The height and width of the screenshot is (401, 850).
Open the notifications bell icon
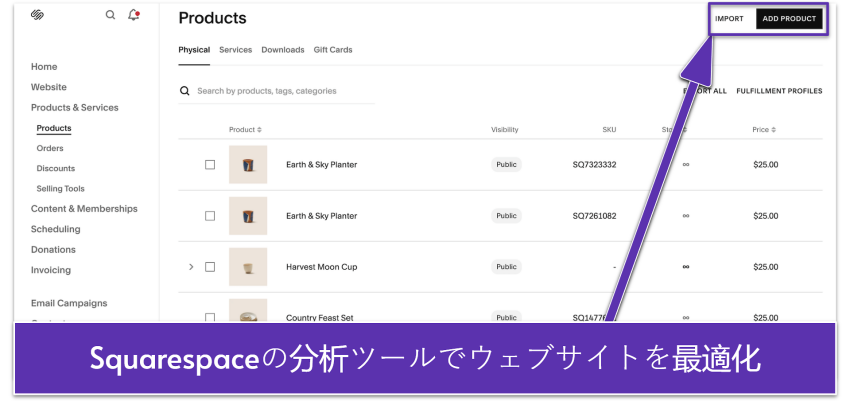click(133, 15)
